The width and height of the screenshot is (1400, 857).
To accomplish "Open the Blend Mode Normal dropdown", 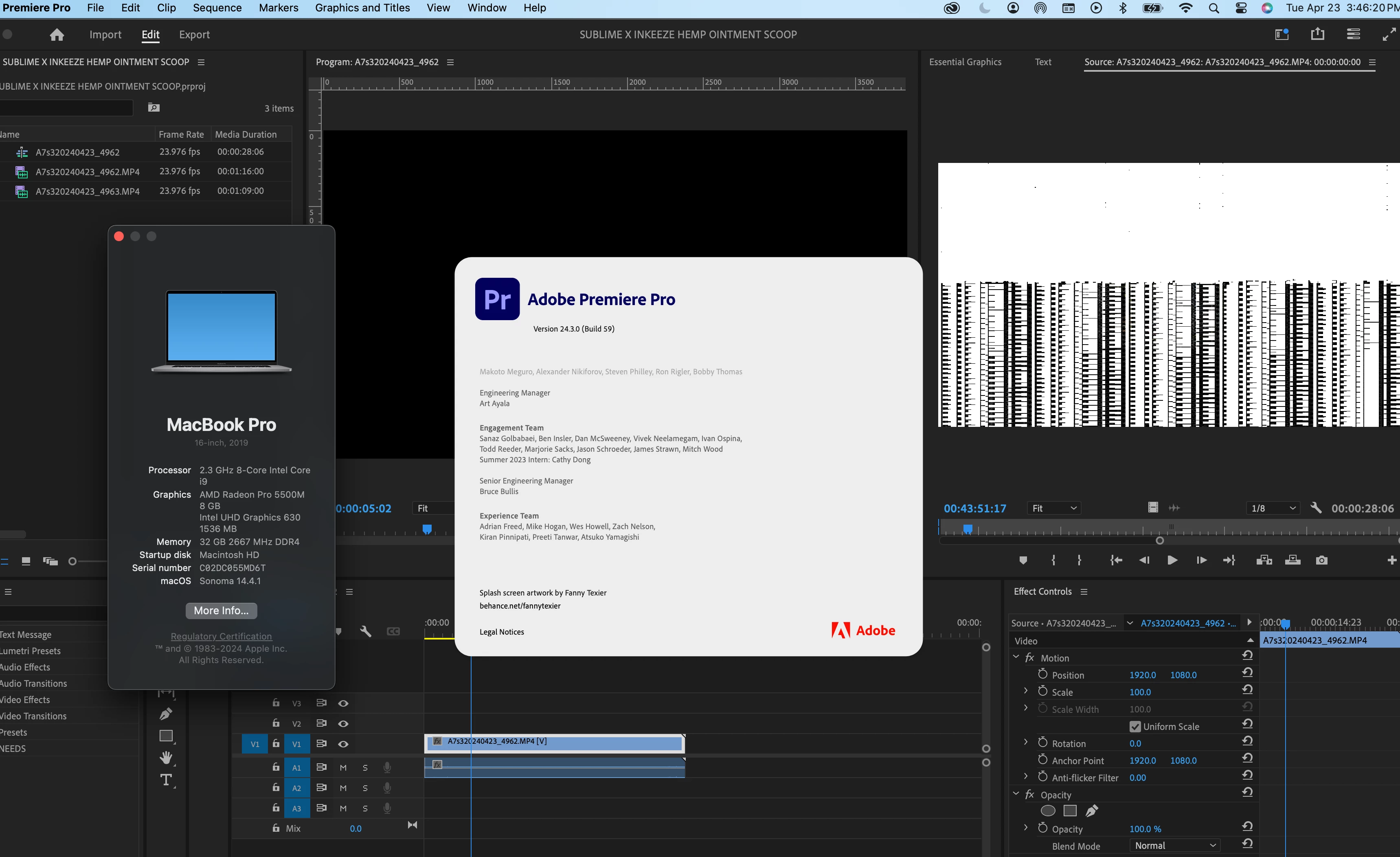I will pos(1174,846).
